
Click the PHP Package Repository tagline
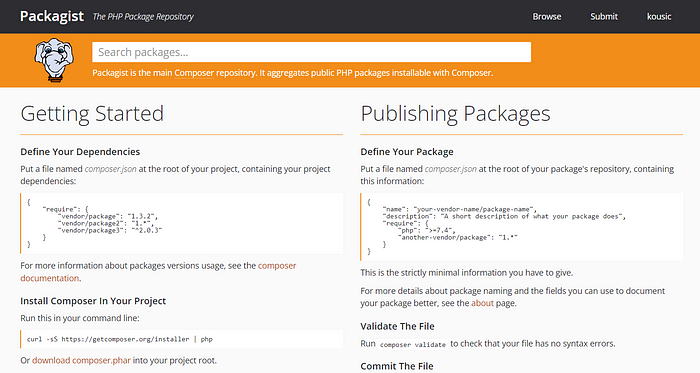click(x=143, y=17)
